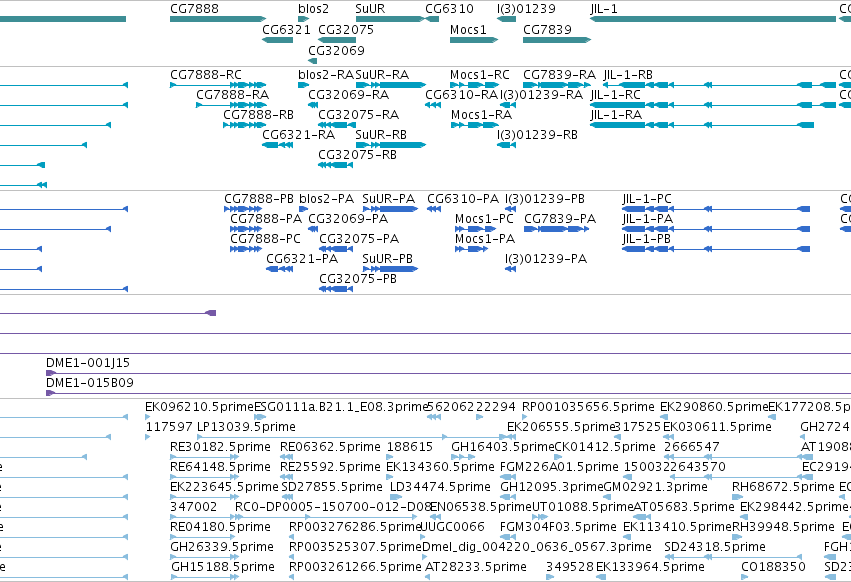Select transcript CG7888-RC

tap(206, 74)
